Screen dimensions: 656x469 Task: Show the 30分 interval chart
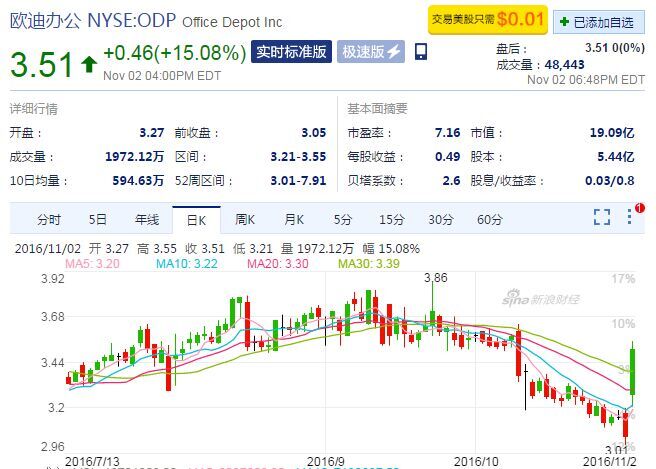click(441, 219)
